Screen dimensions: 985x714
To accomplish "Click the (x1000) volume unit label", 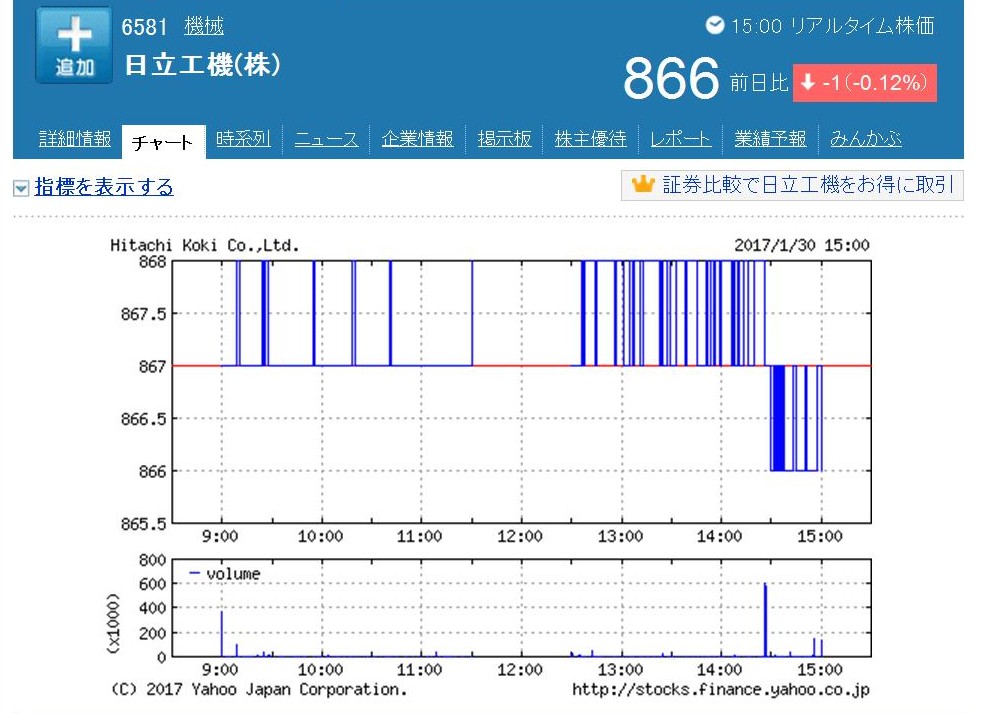I will coord(114,623).
